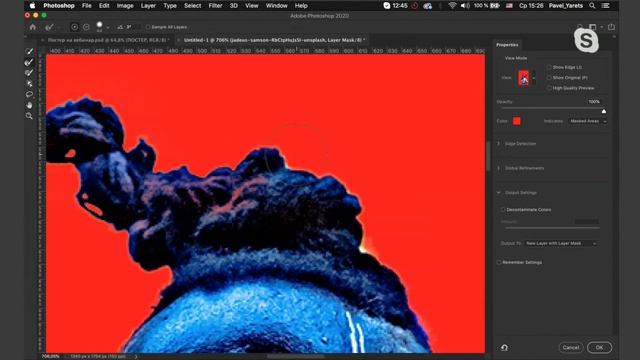Expand the Edge Detection section
The width and height of the screenshot is (640, 360).
(x=498, y=144)
